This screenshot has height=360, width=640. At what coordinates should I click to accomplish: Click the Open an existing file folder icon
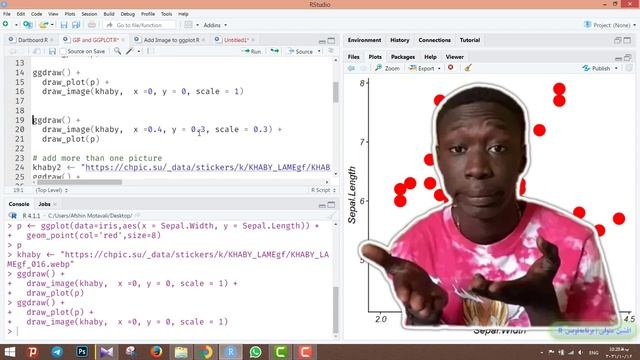[x=43, y=25]
